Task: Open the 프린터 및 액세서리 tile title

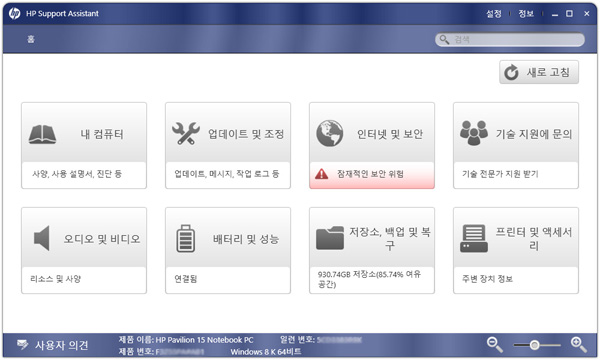Action: pyautogui.click(x=534, y=238)
